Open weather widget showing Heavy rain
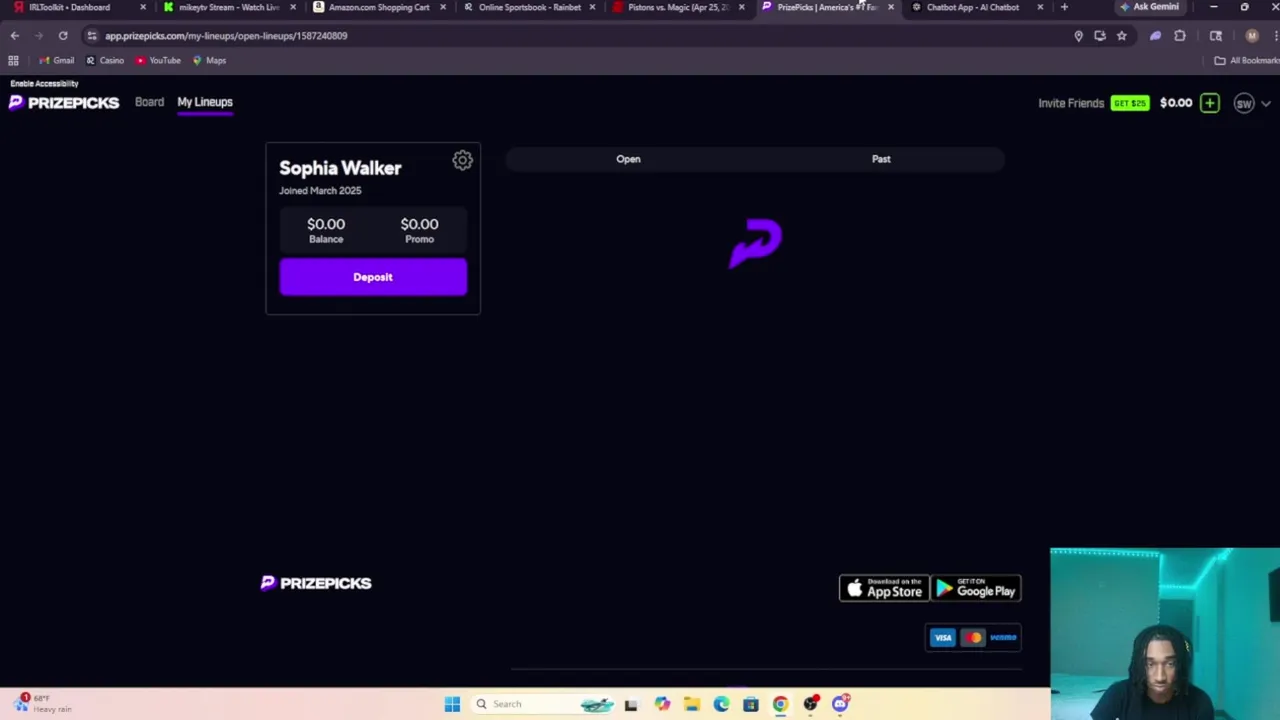Screen dimensions: 1280x720 [x=44, y=704]
